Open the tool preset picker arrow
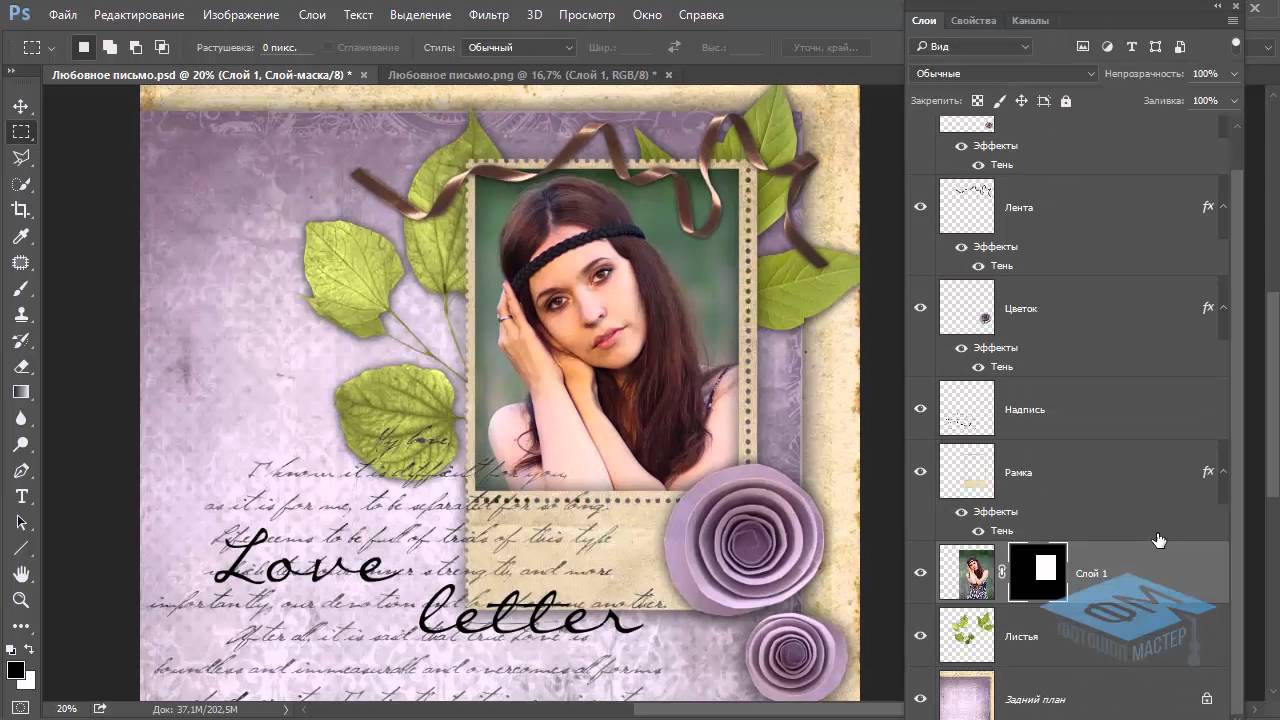 coord(51,47)
